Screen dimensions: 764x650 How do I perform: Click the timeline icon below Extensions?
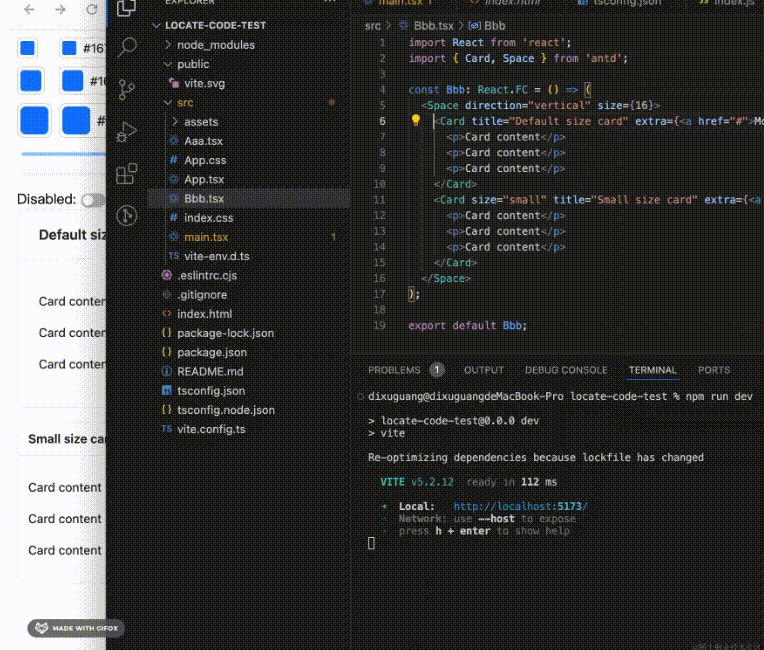127,215
